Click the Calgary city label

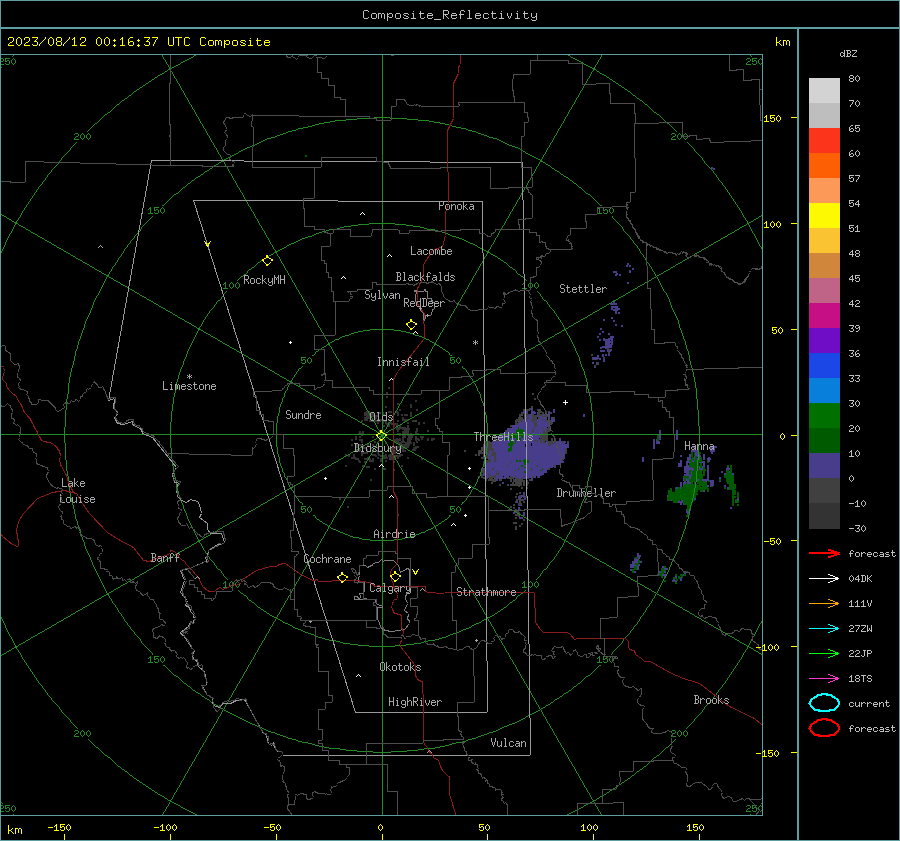(390, 588)
